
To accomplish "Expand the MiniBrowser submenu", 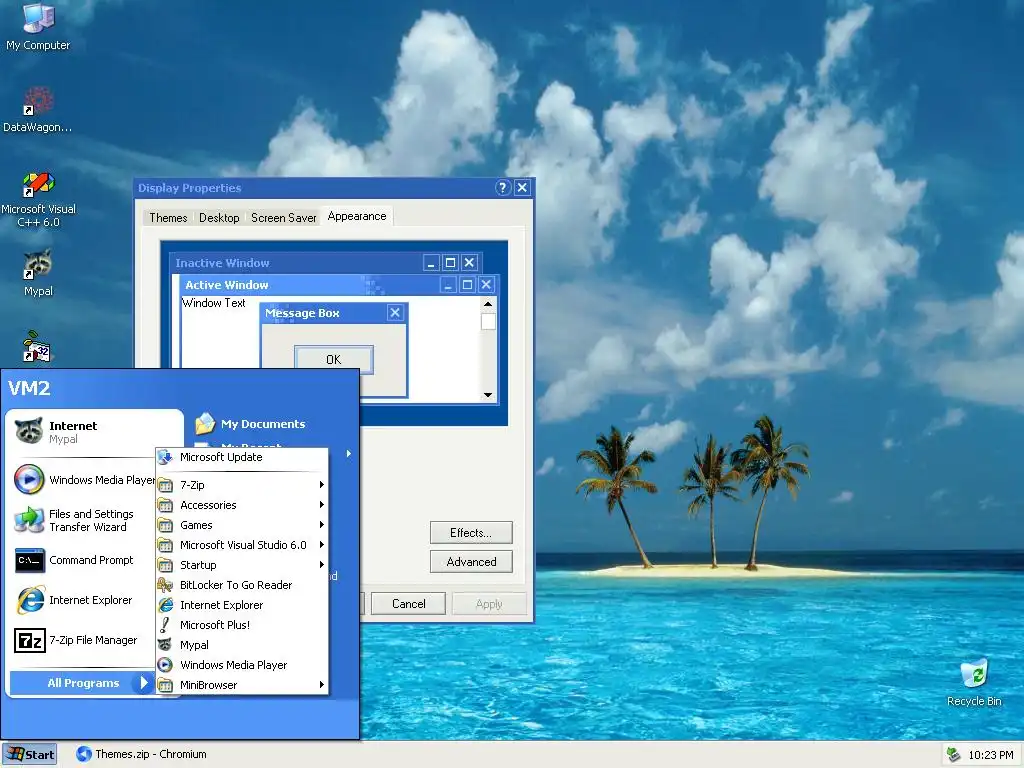I will tap(242, 685).
